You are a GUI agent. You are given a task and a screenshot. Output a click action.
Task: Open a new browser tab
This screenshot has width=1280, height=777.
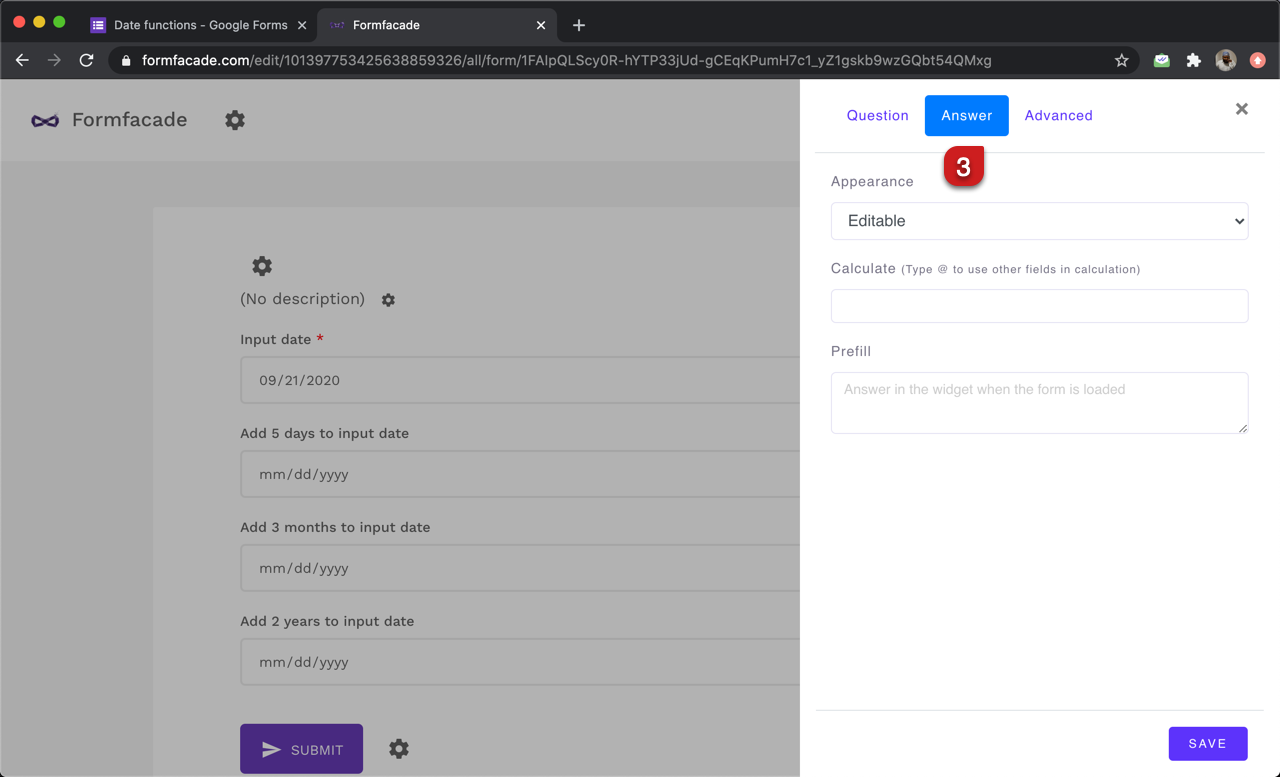(x=579, y=25)
